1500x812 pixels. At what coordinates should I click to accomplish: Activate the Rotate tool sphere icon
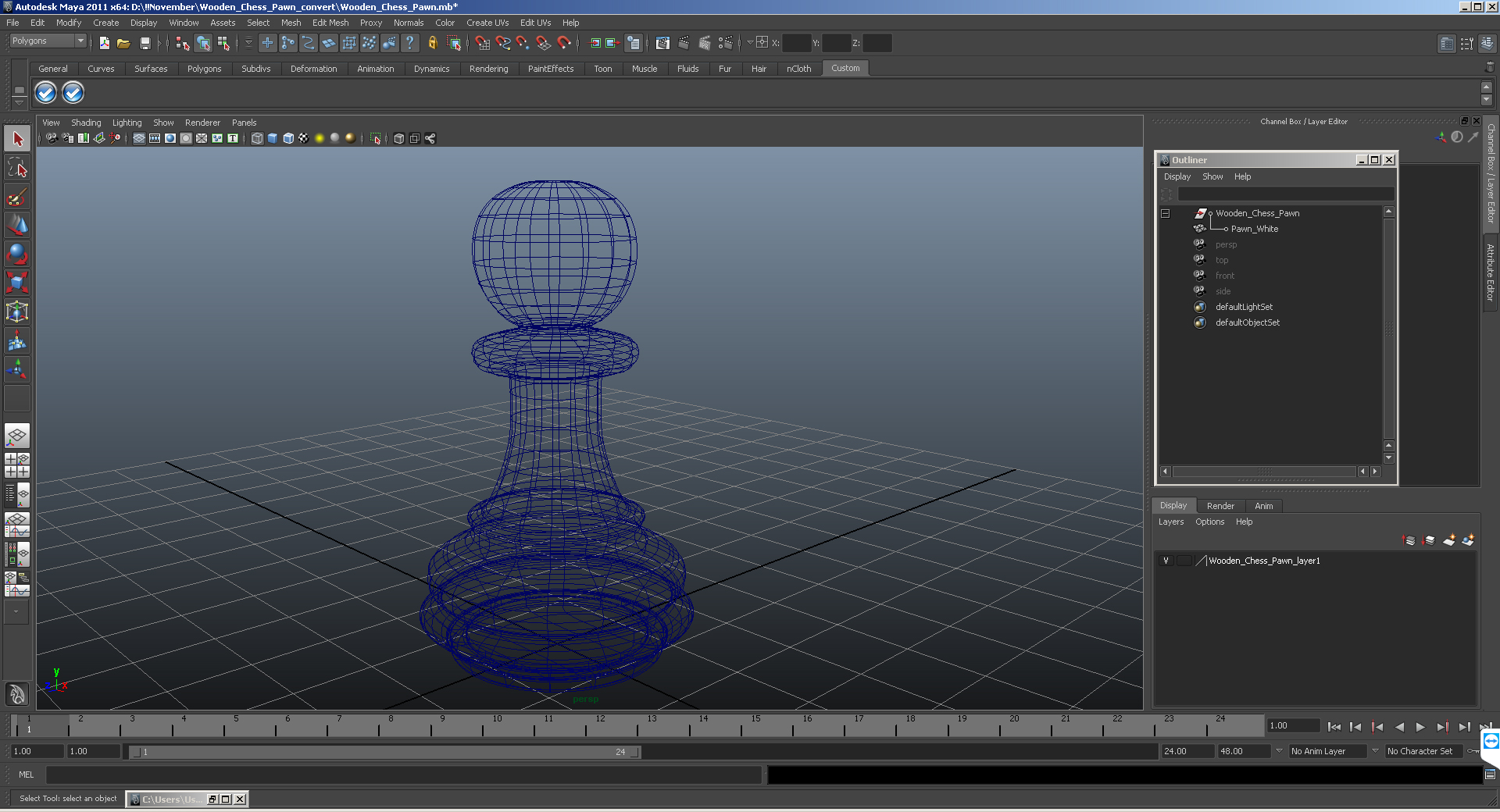coord(17,255)
